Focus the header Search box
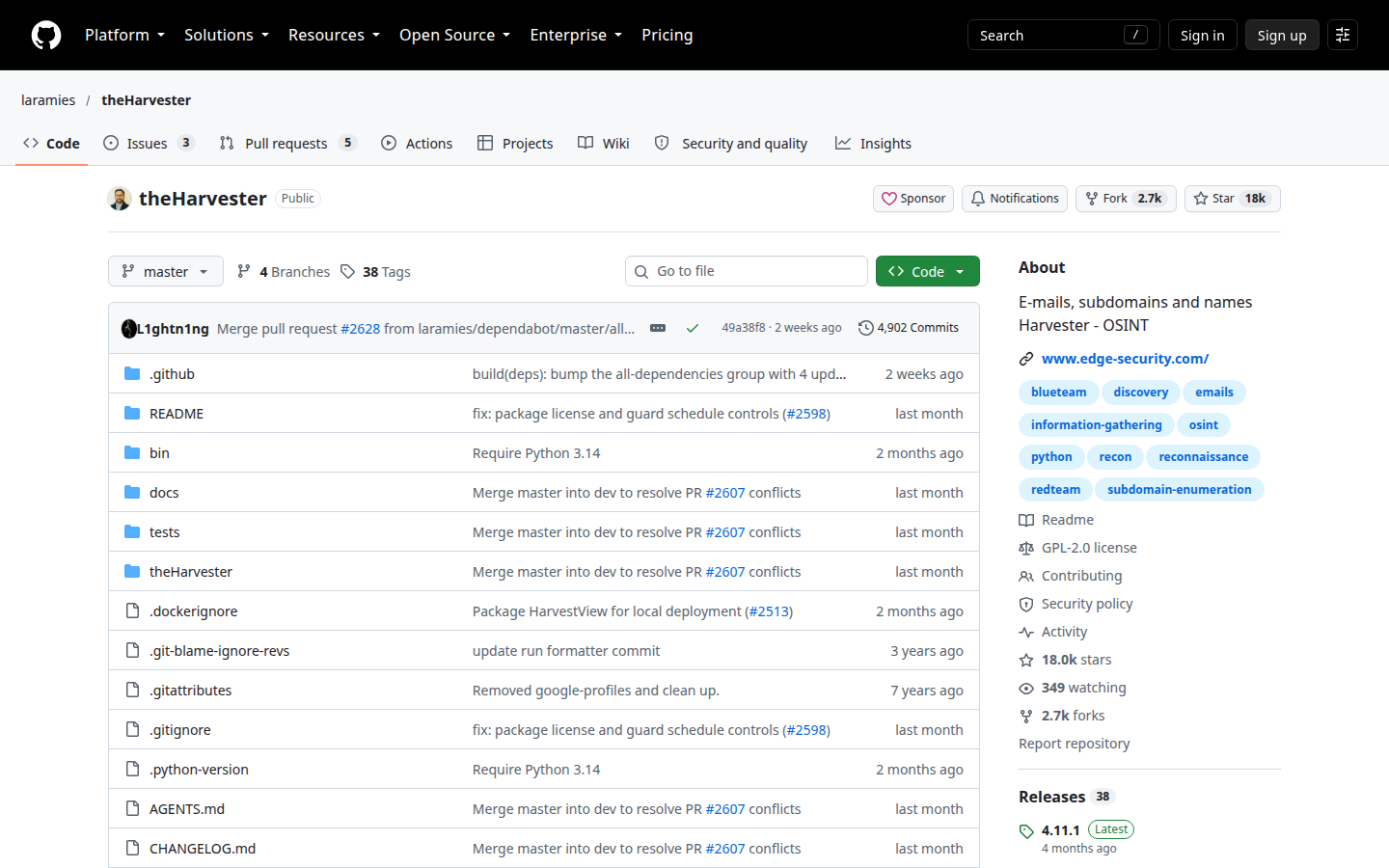The height and width of the screenshot is (868, 1389). coord(1064,35)
